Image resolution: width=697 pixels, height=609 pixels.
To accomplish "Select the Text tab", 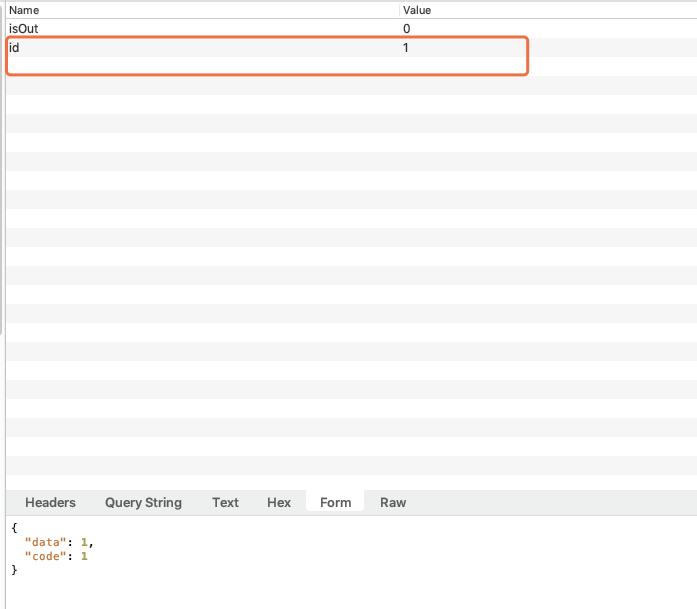I will tap(225, 502).
